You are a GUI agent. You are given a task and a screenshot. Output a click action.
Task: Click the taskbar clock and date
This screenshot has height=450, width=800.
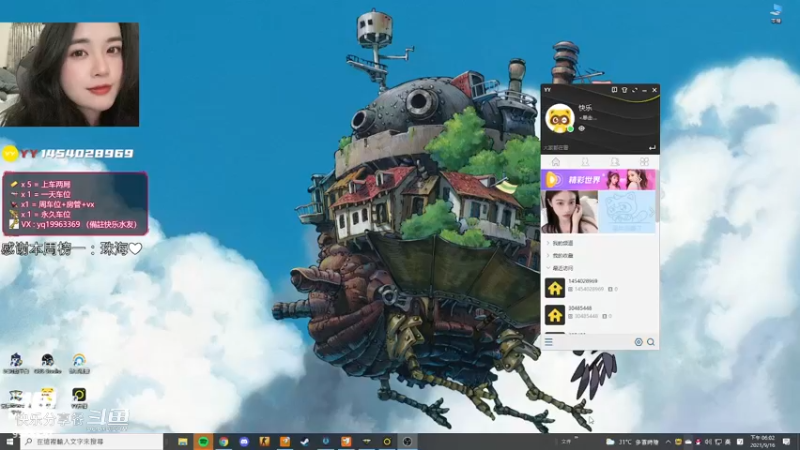coord(763,441)
